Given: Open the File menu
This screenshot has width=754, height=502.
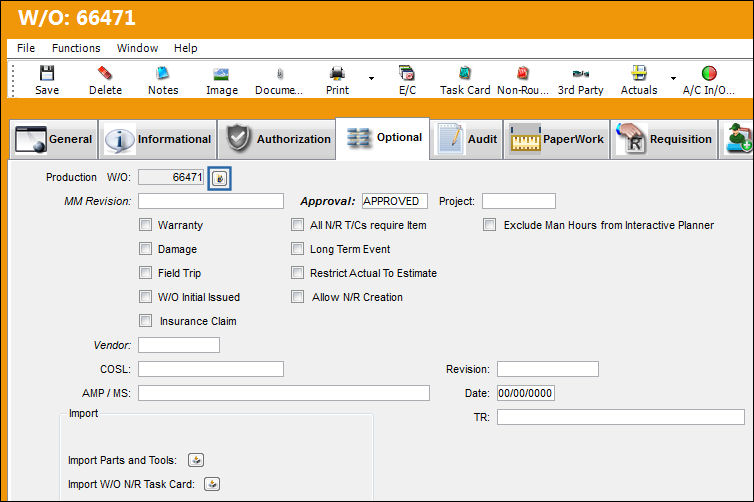Looking at the screenshot, I should (x=26, y=49).
